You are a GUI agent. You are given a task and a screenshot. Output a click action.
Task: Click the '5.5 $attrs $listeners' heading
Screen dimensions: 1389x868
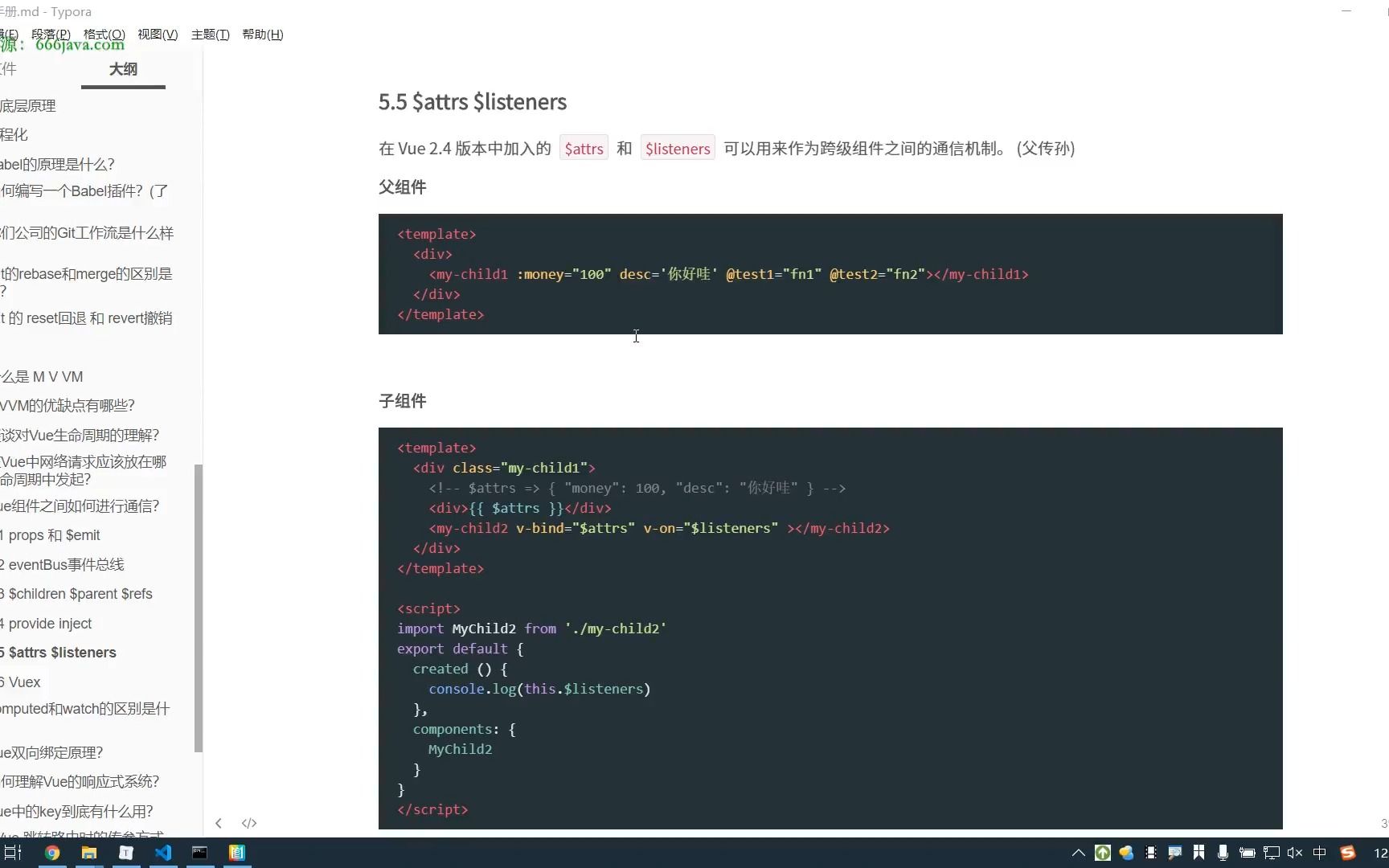(473, 102)
